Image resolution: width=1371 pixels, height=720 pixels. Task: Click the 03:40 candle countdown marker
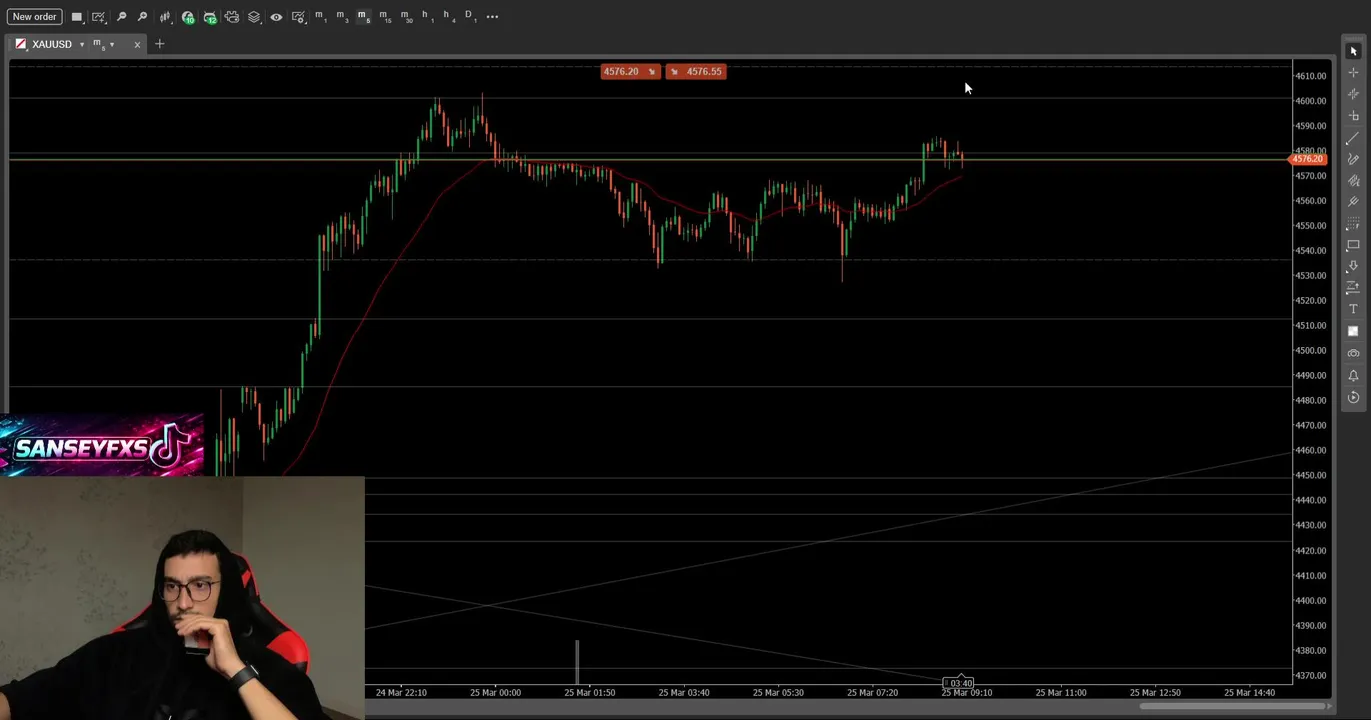click(960, 683)
